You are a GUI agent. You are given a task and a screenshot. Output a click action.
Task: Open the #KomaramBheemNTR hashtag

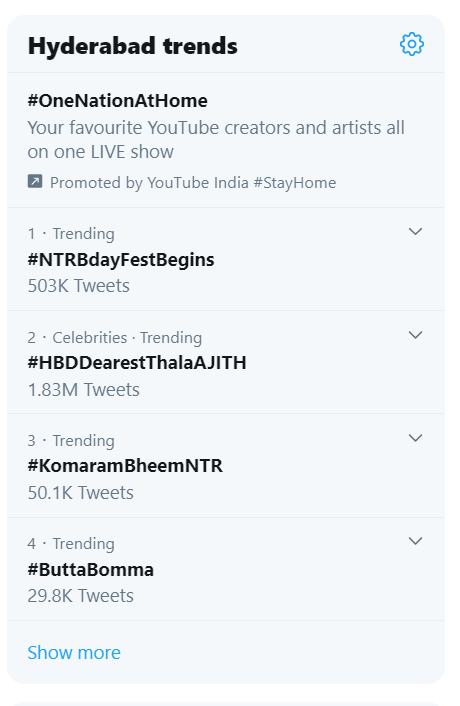pos(125,466)
